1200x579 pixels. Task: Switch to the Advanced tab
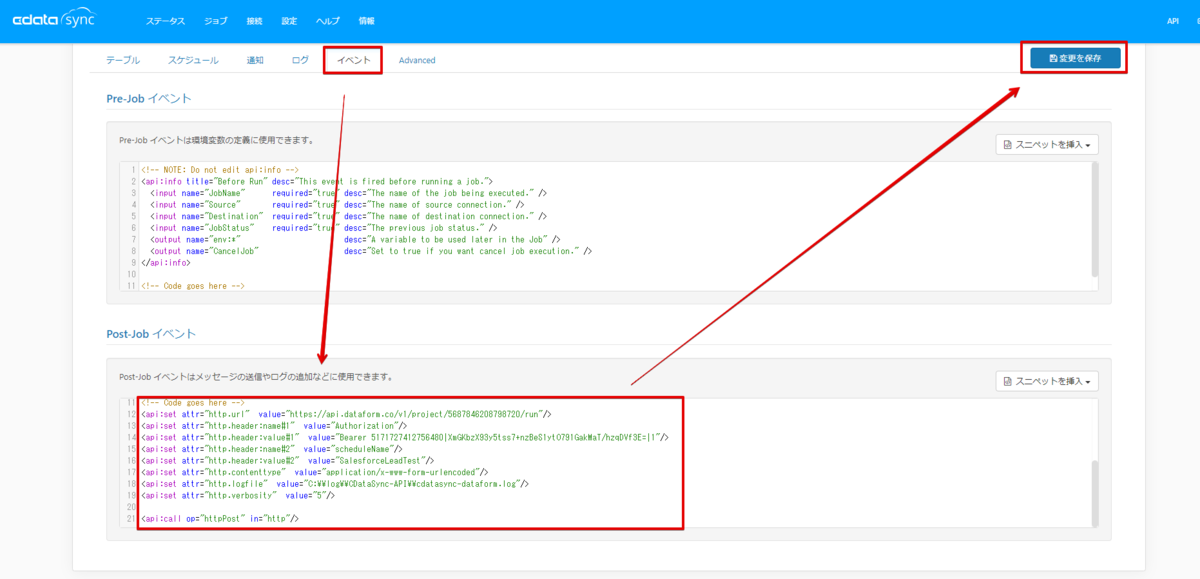click(417, 60)
